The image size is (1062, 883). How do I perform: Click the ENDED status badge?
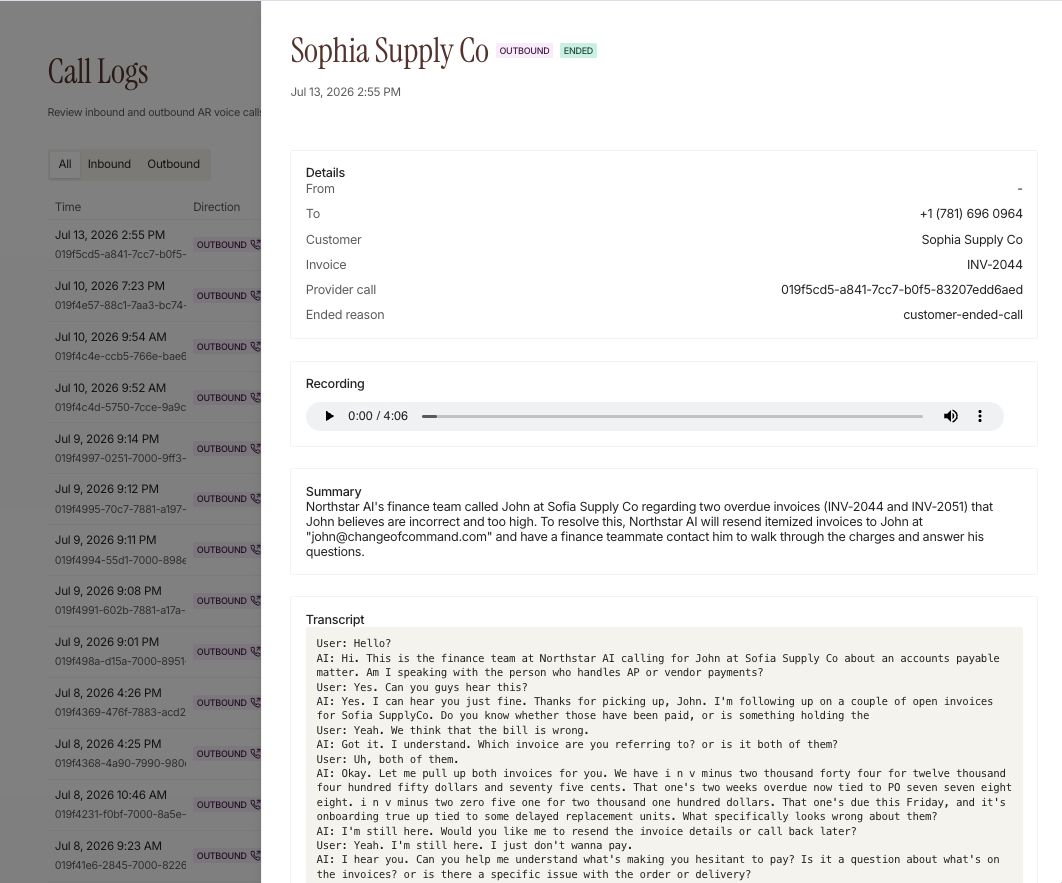click(x=578, y=51)
